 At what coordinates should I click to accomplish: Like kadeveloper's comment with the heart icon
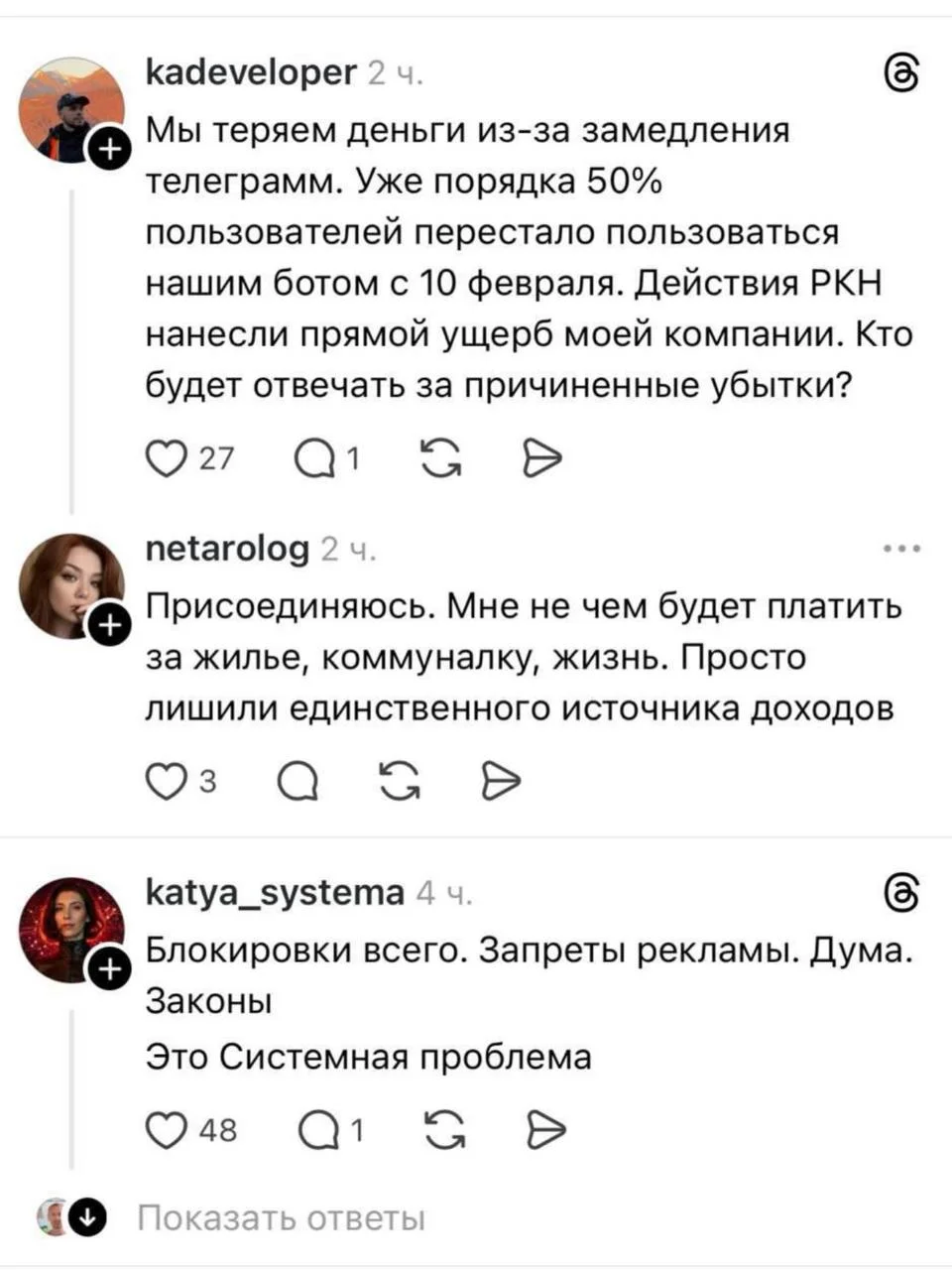tap(168, 456)
